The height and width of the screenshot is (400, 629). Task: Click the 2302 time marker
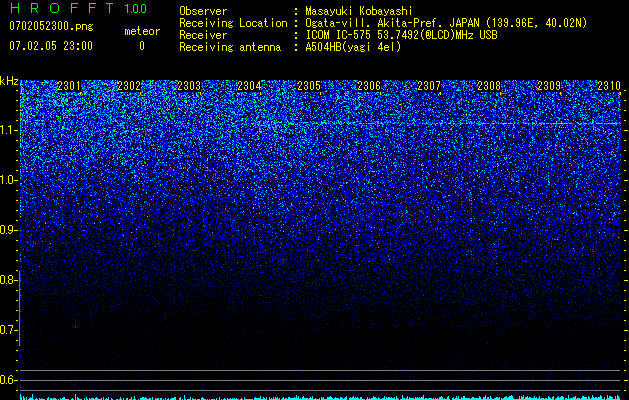[129, 86]
